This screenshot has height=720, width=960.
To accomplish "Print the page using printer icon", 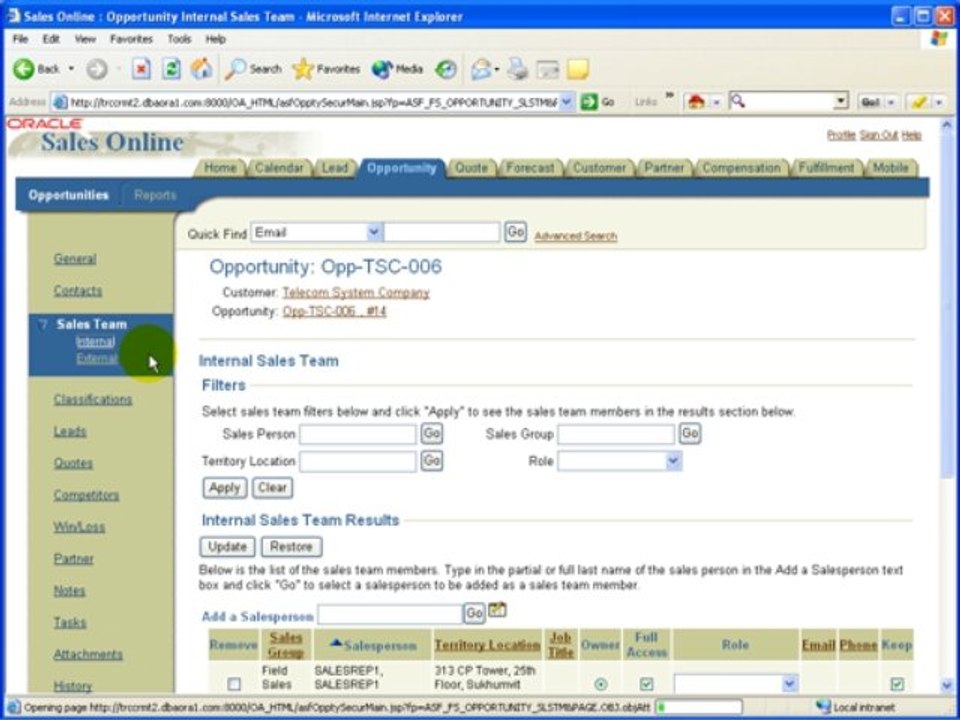I will 517,69.
